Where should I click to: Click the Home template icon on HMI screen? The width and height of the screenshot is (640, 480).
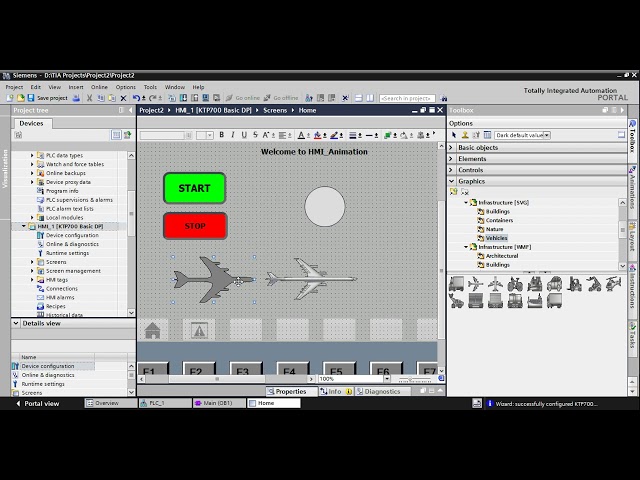click(x=152, y=330)
